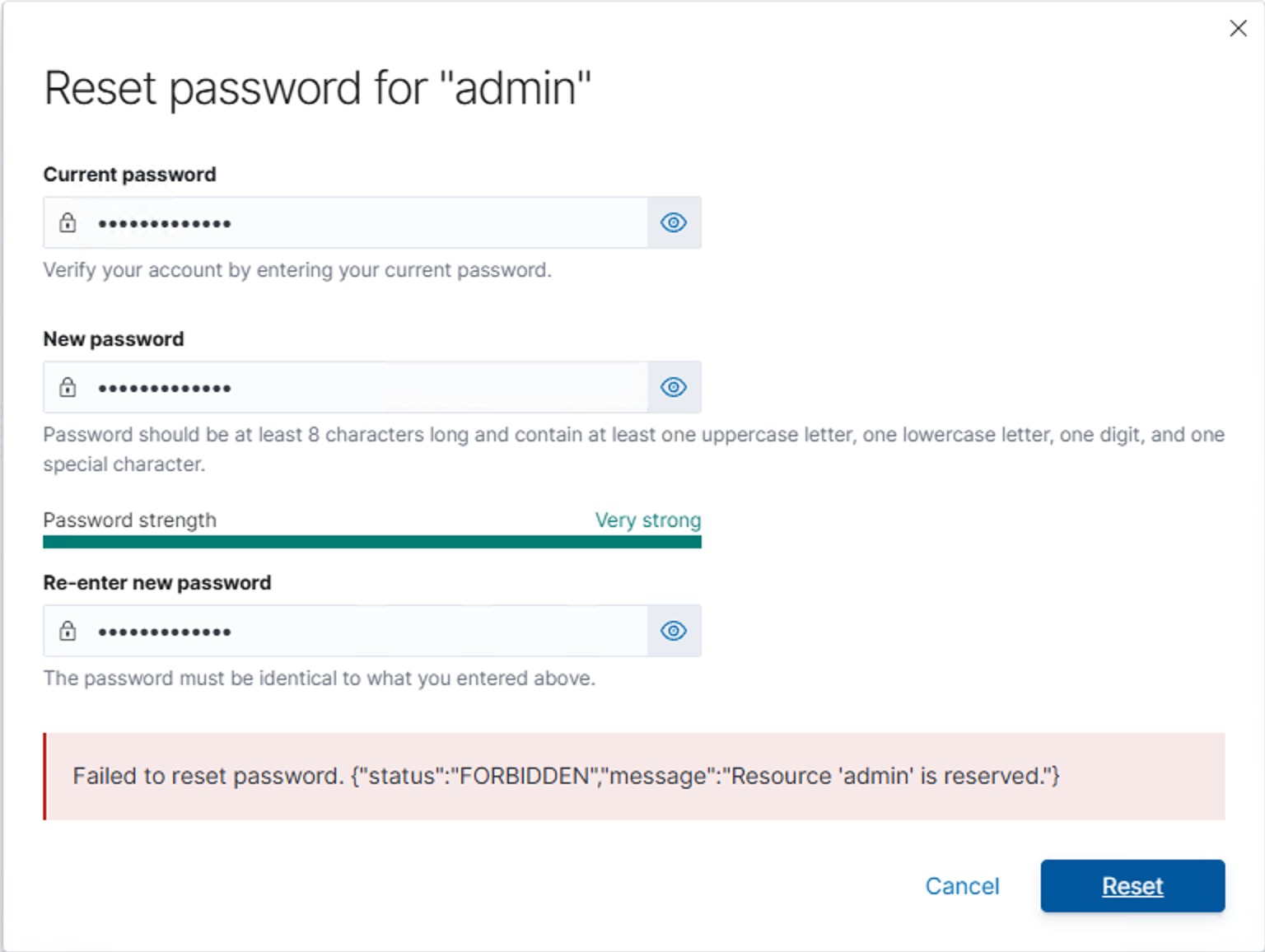This screenshot has width=1265, height=952.
Task: Cancel the password reset
Action: (x=962, y=886)
